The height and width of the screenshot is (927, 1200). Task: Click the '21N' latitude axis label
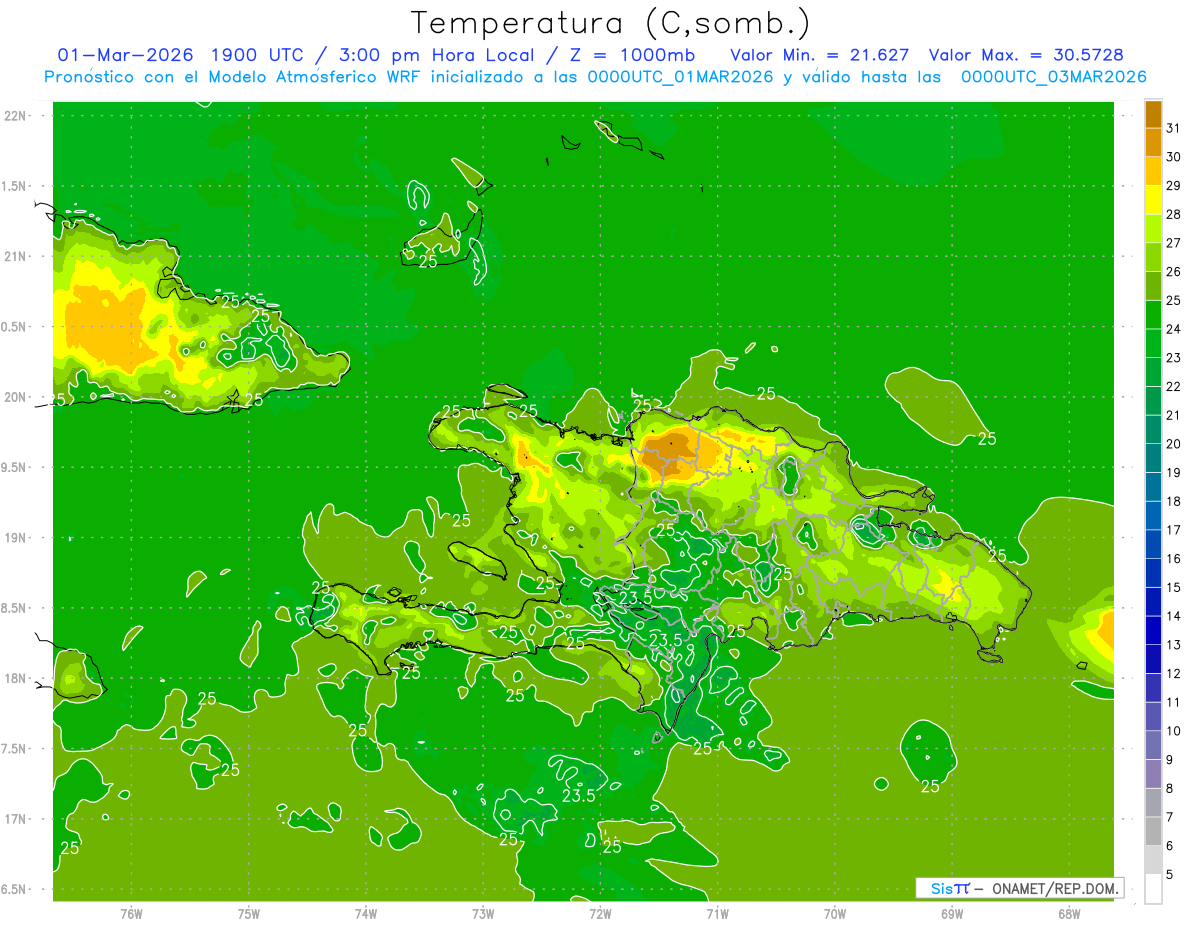coord(16,256)
